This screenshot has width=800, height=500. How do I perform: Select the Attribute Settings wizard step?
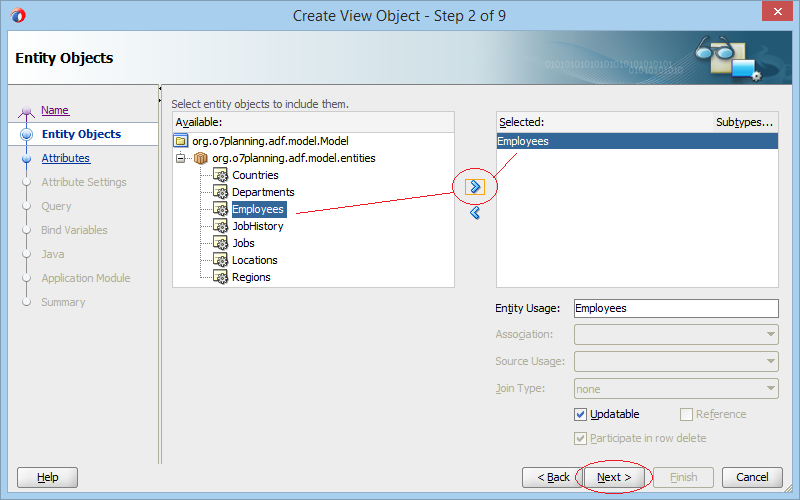84,182
